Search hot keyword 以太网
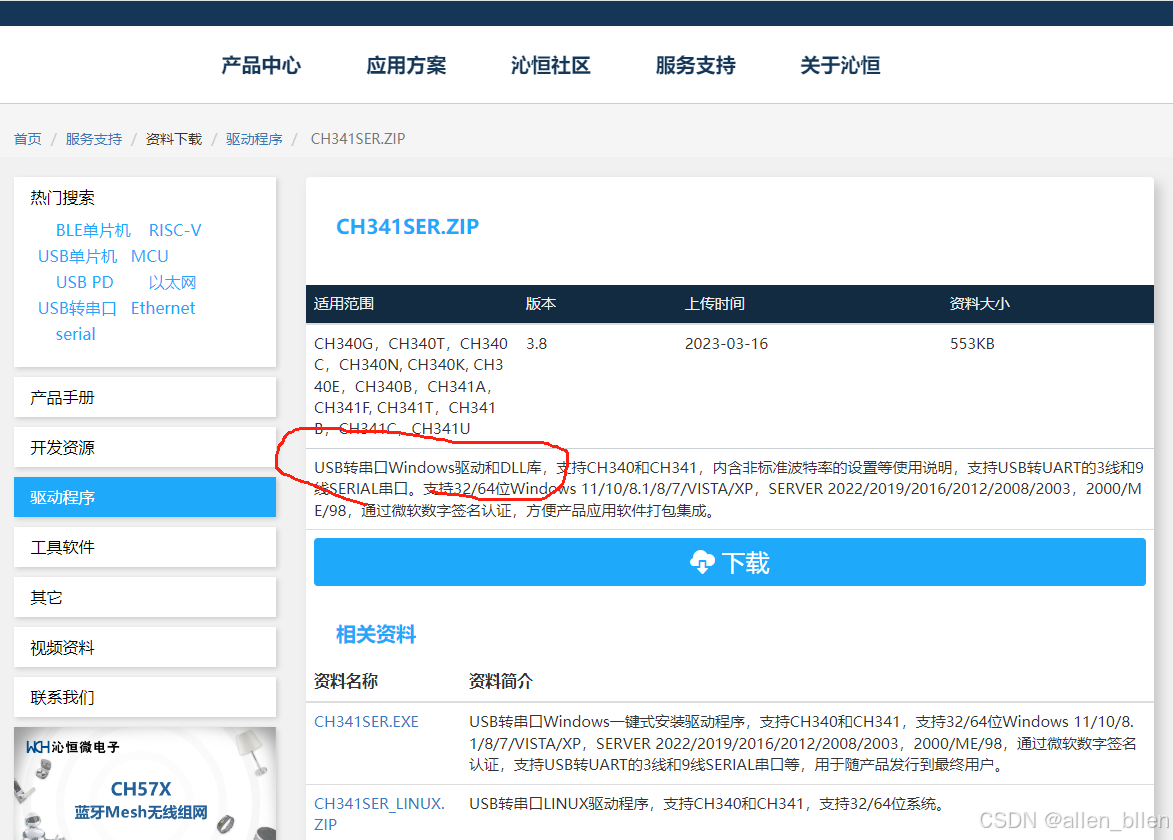Image resolution: width=1173 pixels, height=840 pixels. [x=172, y=283]
